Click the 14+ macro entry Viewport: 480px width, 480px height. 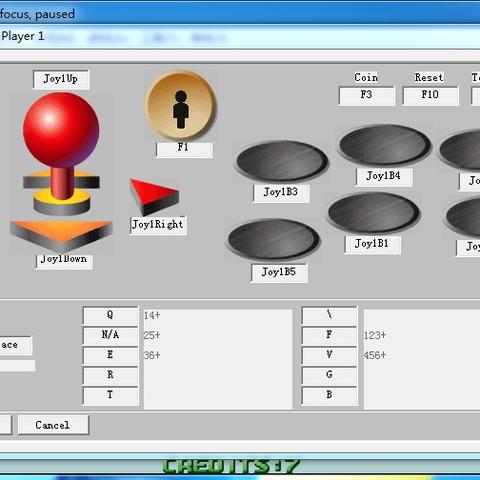click(152, 315)
